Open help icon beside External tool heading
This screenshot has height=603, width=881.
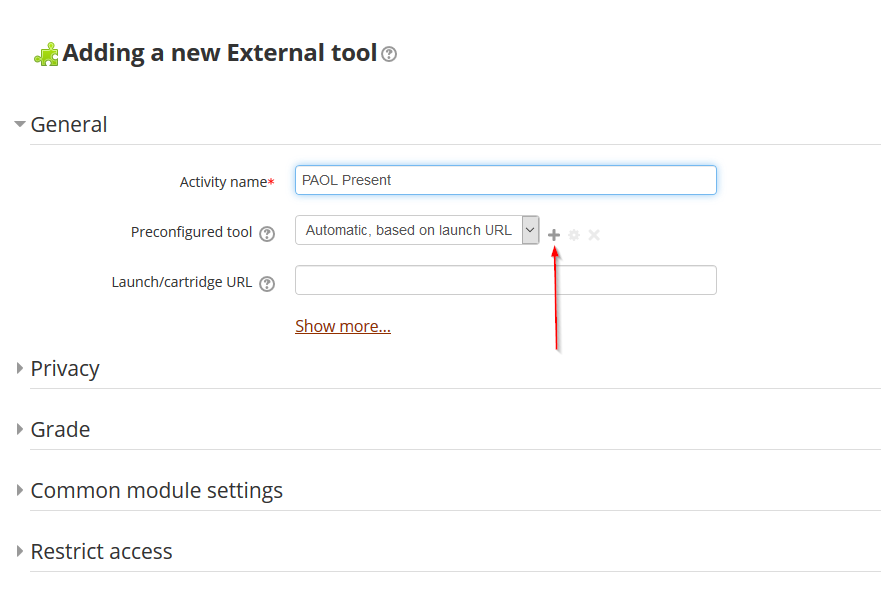389,54
